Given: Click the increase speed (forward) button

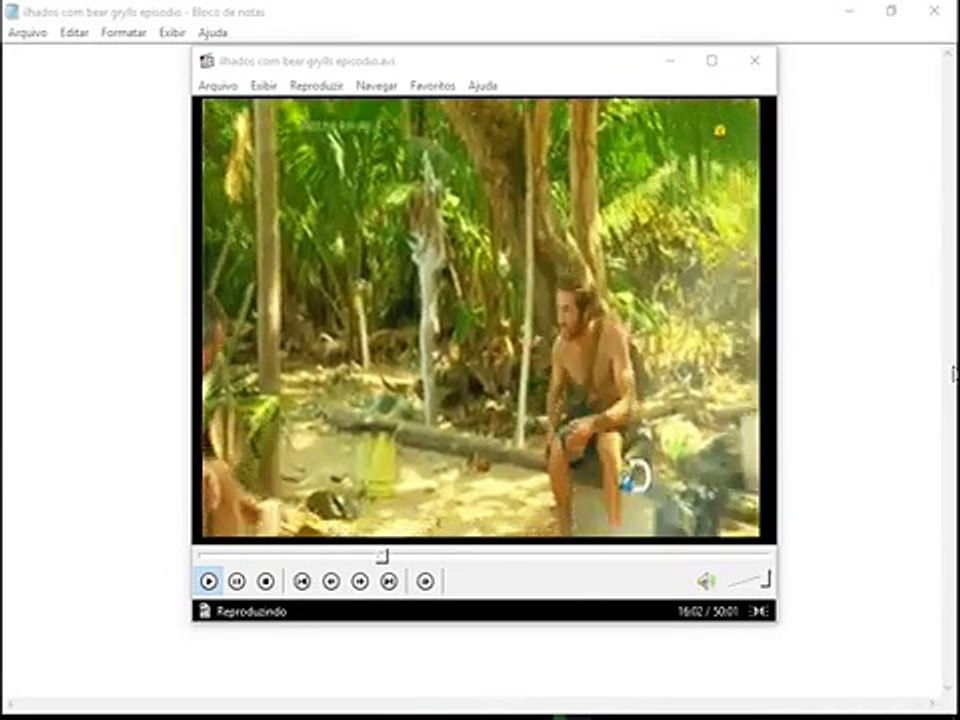Looking at the screenshot, I should pyautogui.click(x=360, y=581).
